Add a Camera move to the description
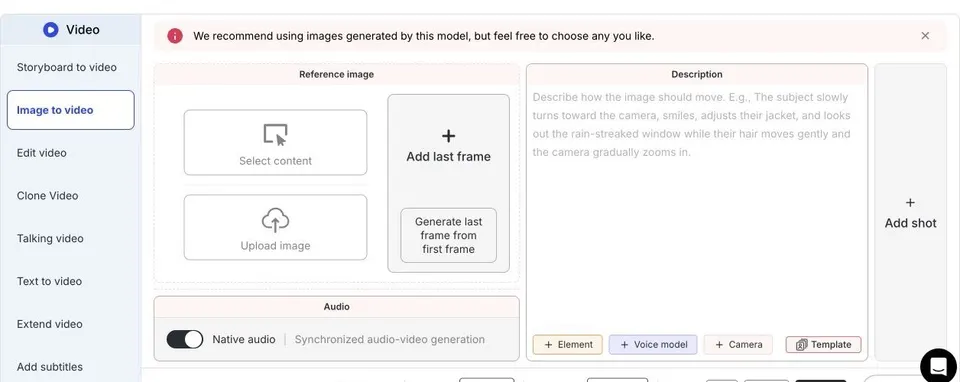This screenshot has width=960, height=382. (738, 345)
